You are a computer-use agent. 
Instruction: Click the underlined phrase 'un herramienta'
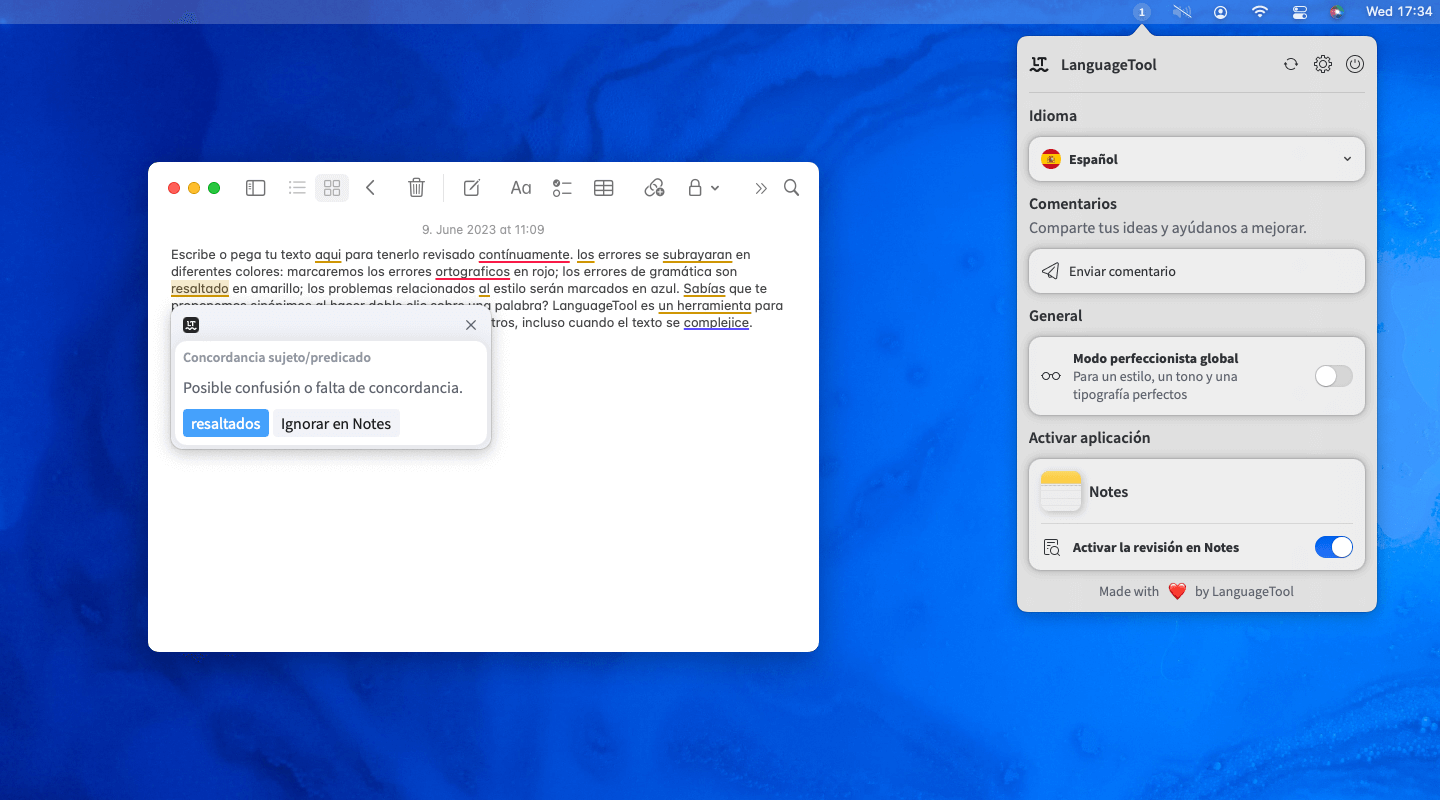[705, 305]
